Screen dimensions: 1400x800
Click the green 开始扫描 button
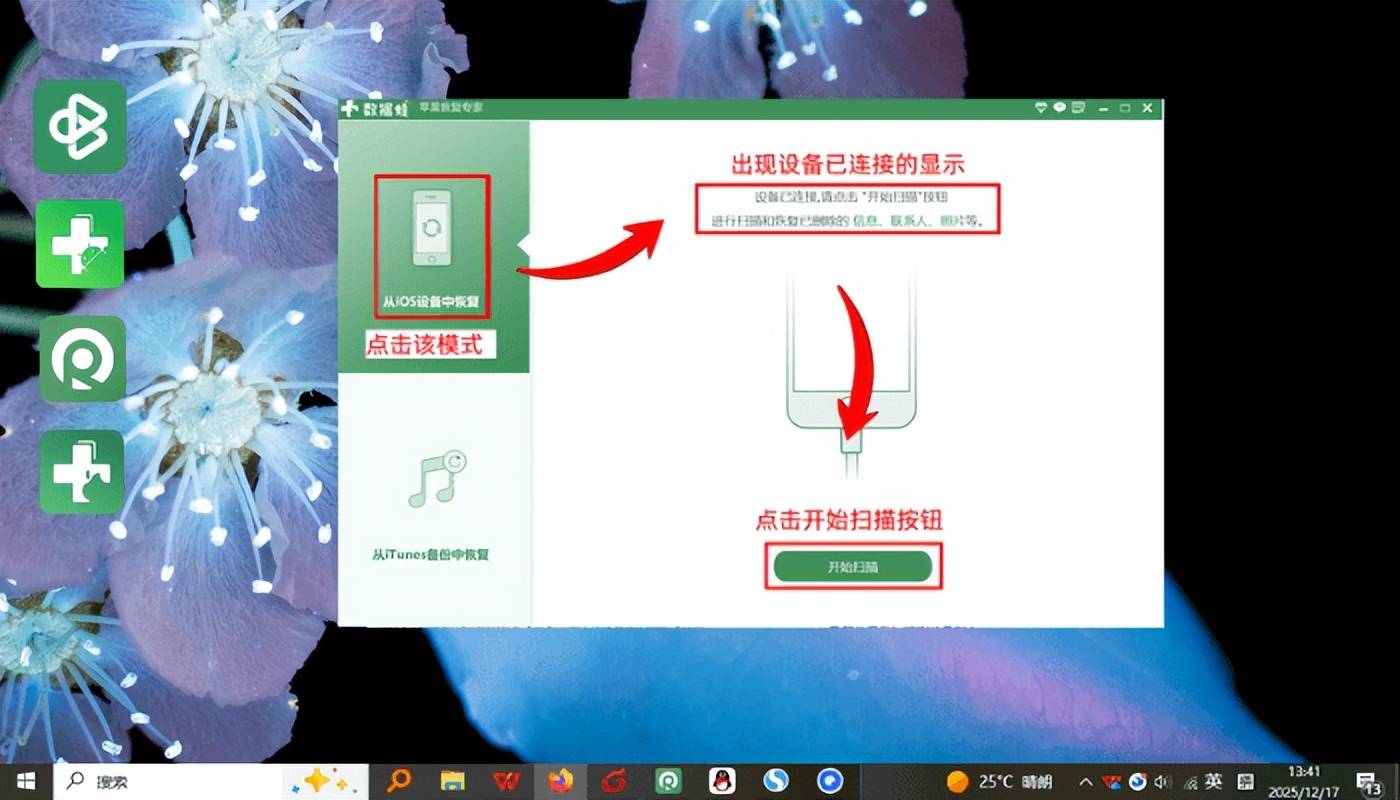[x=852, y=567]
